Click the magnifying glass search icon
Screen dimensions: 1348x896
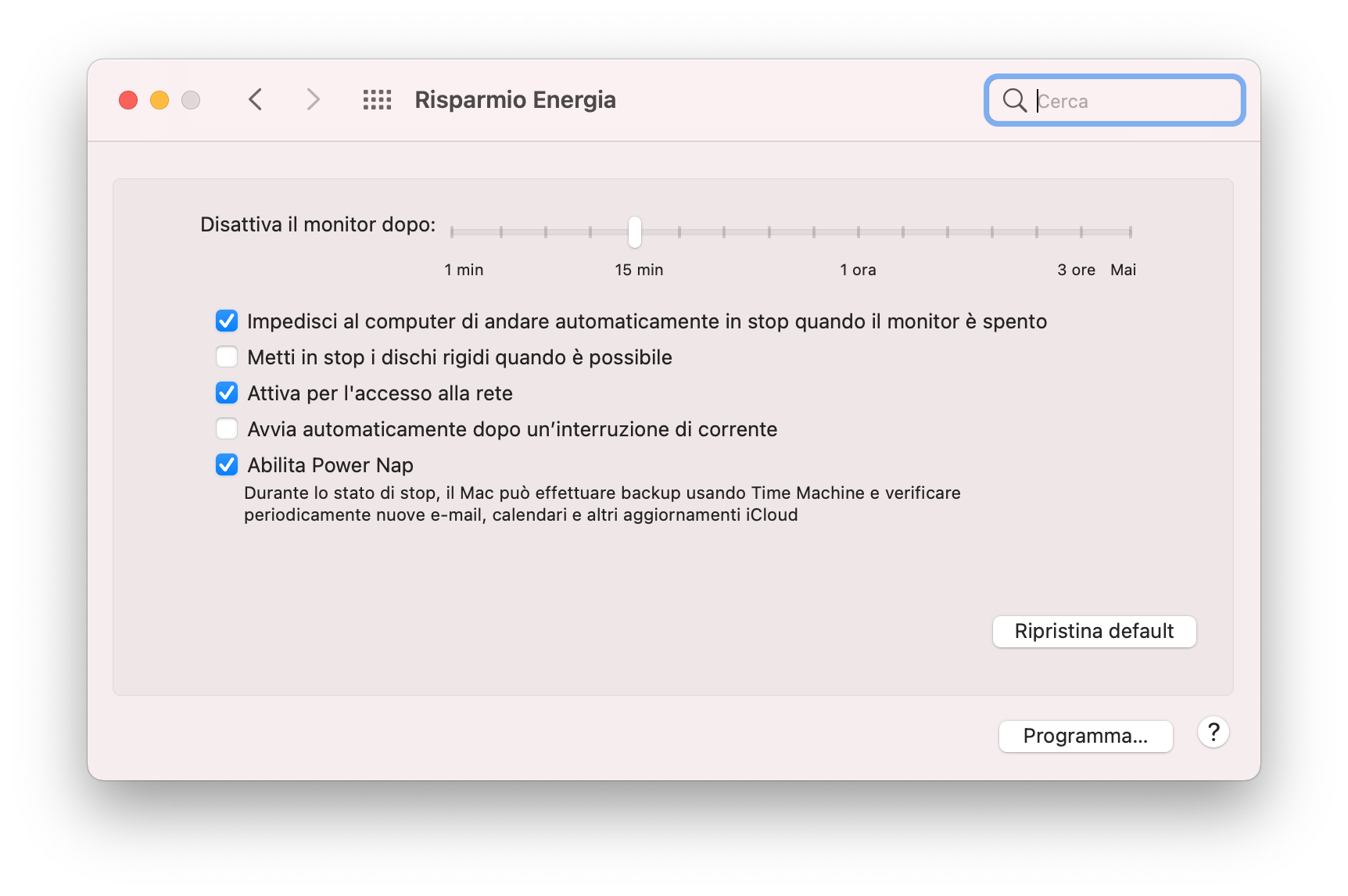(x=1014, y=100)
